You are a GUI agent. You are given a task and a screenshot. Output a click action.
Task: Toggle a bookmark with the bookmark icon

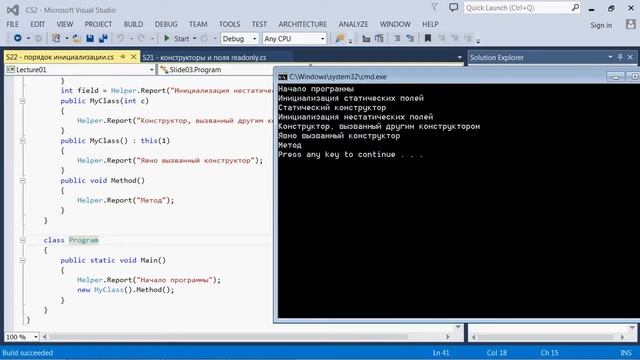point(427,38)
